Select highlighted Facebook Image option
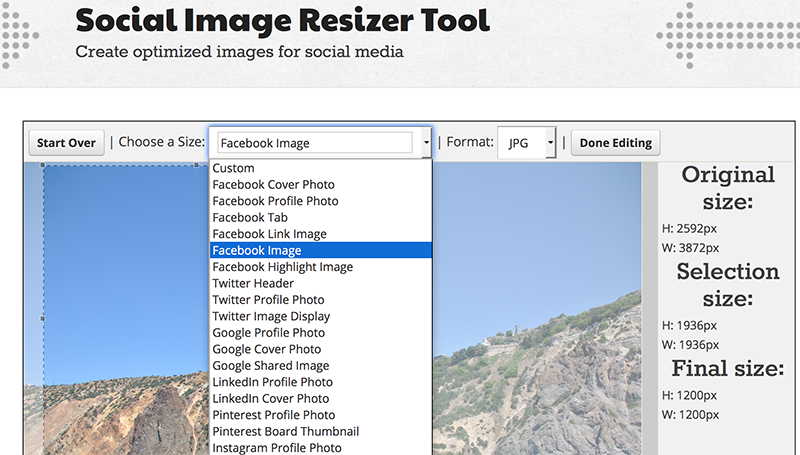The height and width of the screenshot is (455, 800). (320, 250)
